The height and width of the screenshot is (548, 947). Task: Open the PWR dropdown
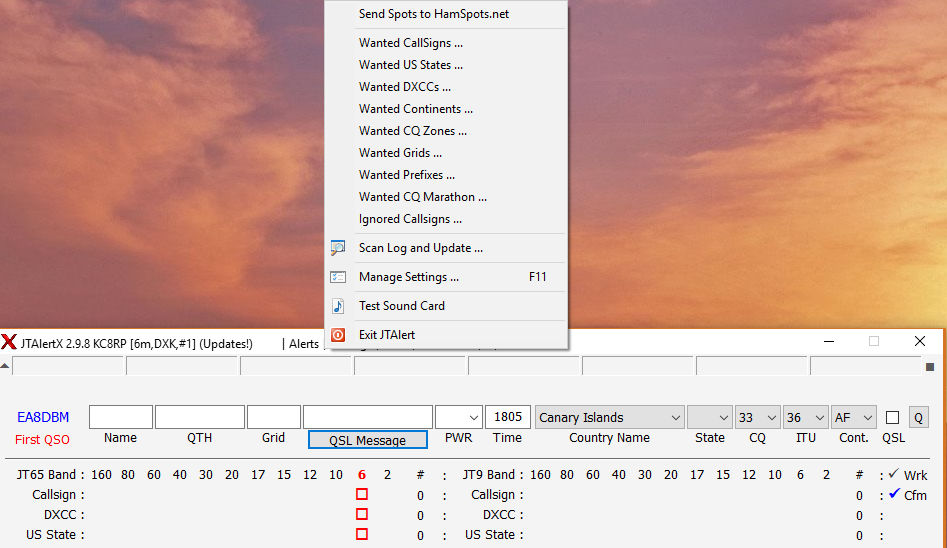tap(458, 418)
